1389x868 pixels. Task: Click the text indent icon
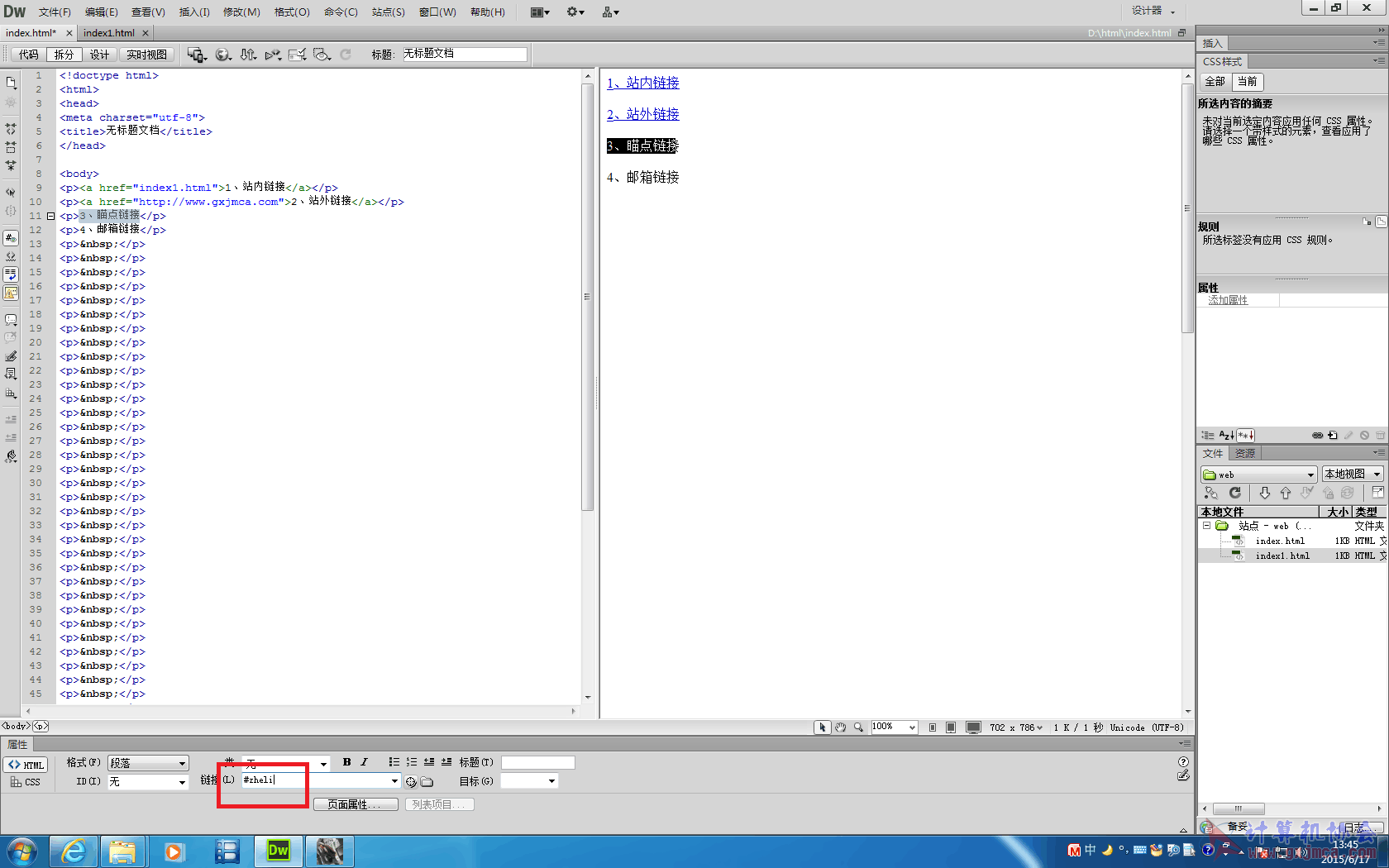tap(446, 762)
